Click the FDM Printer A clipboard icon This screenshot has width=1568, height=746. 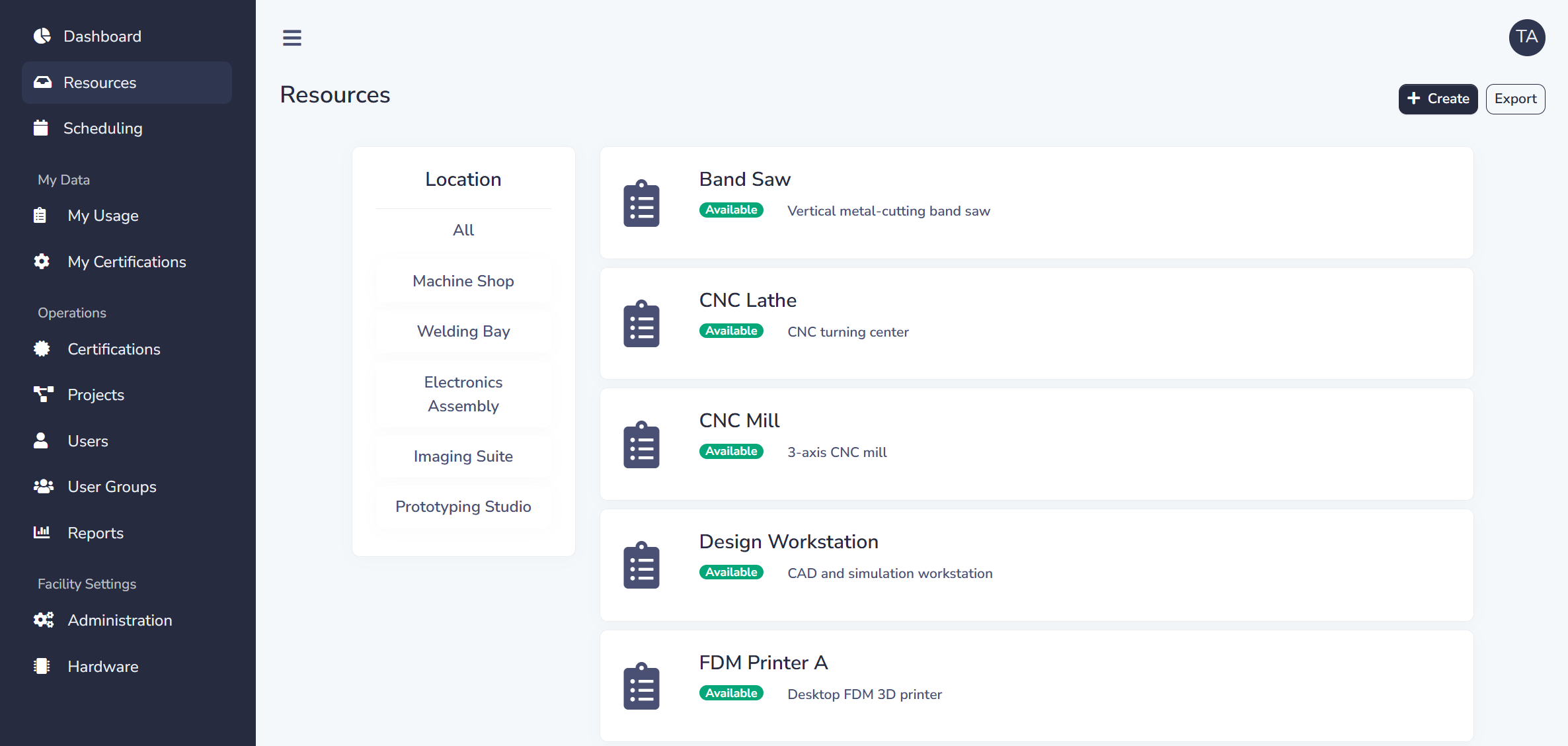[x=641, y=686]
